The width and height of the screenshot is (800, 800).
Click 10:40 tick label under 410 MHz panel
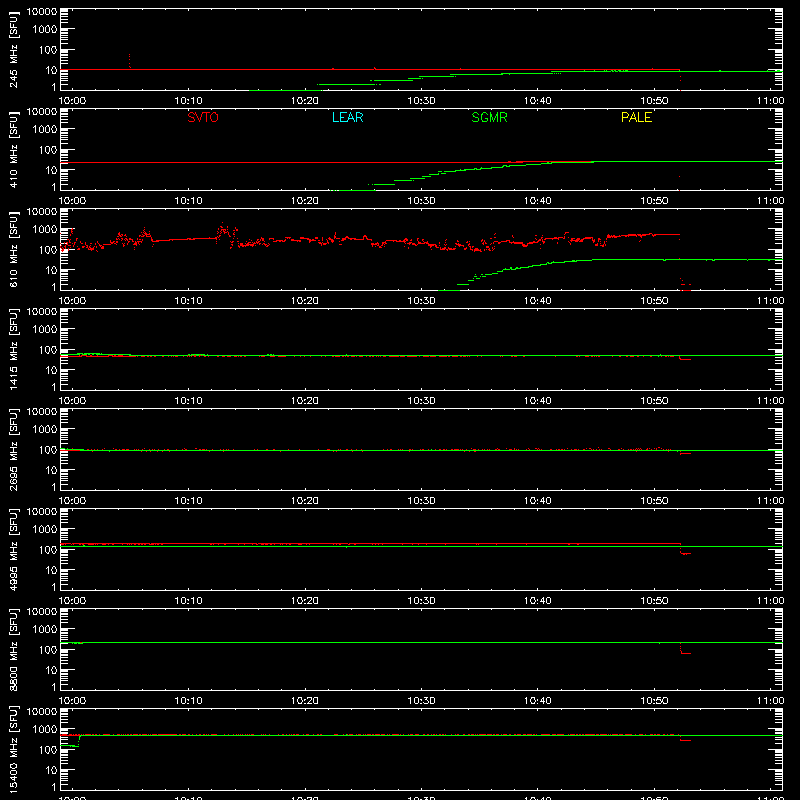click(x=538, y=201)
